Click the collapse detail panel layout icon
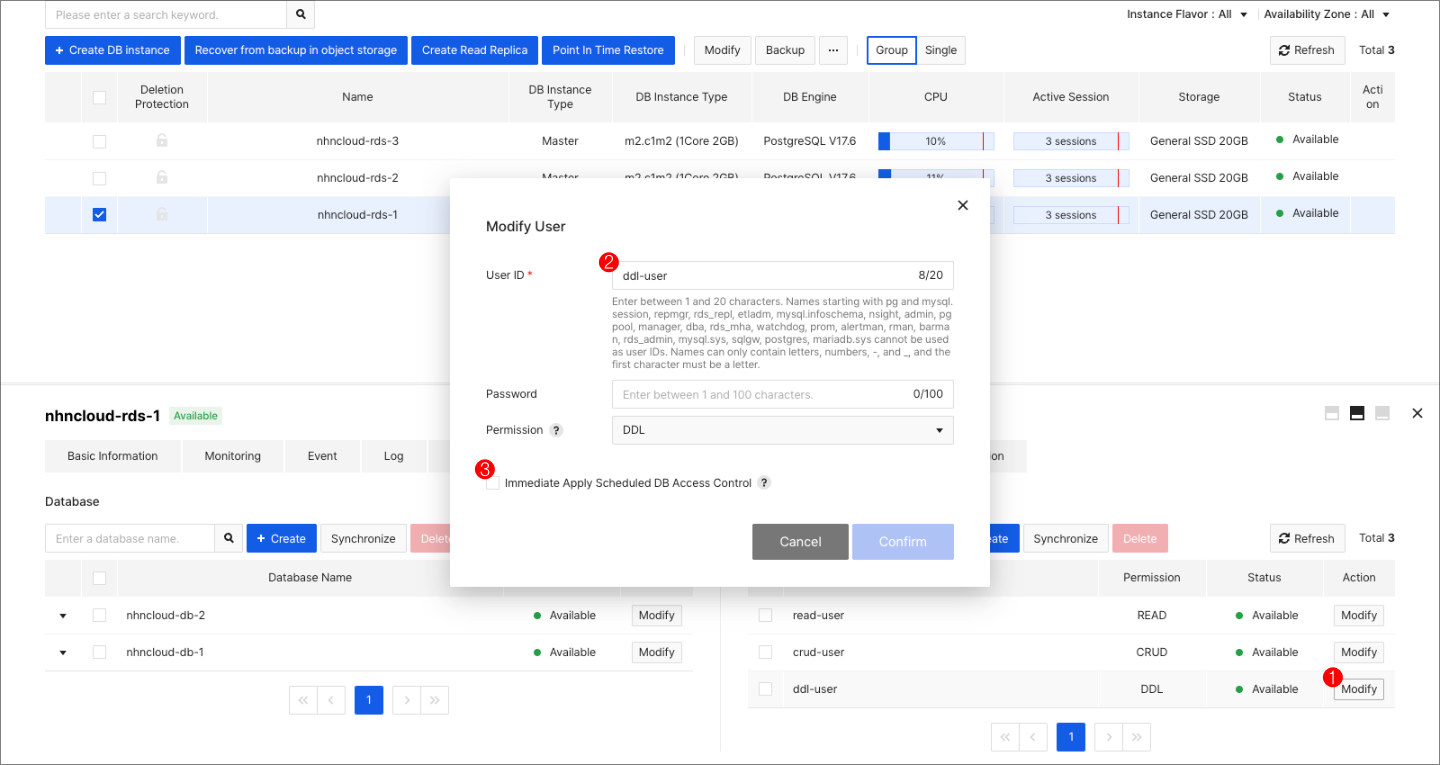 tap(1381, 412)
